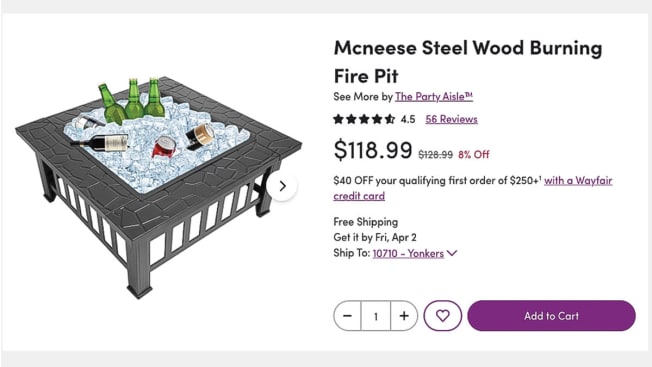
Task: Save the fire pit with the heart icon
Action: point(442,316)
